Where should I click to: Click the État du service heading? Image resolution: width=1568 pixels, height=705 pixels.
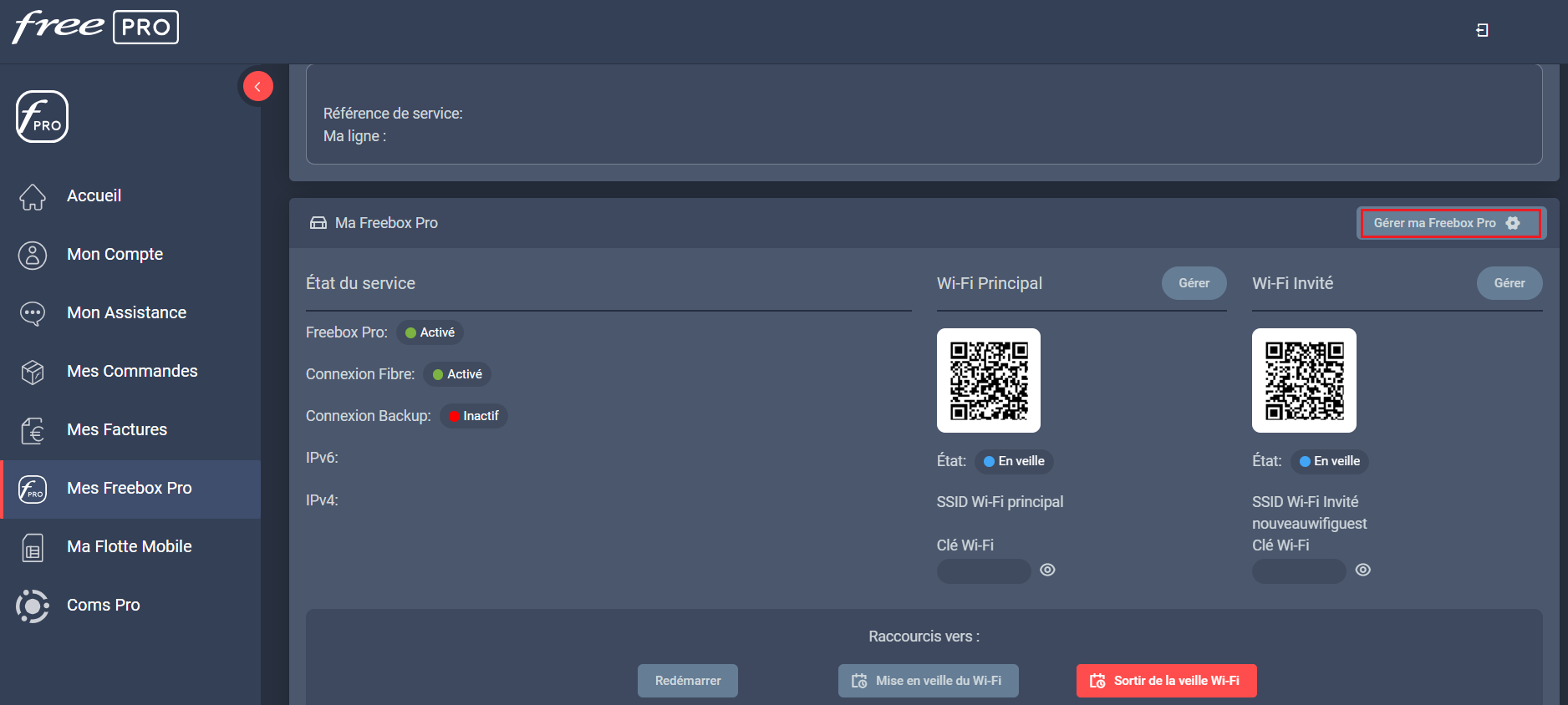[x=360, y=283]
